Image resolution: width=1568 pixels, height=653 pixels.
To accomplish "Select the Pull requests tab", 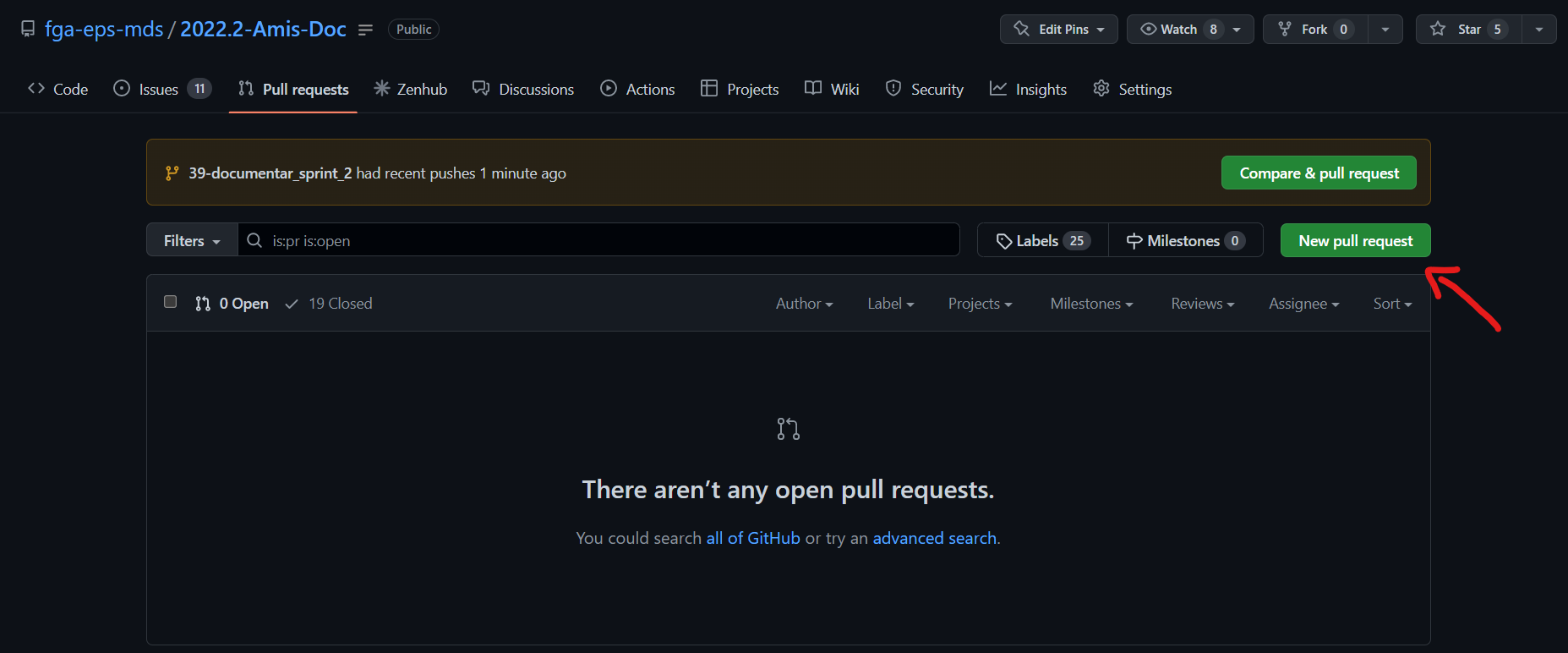I will tap(293, 89).
